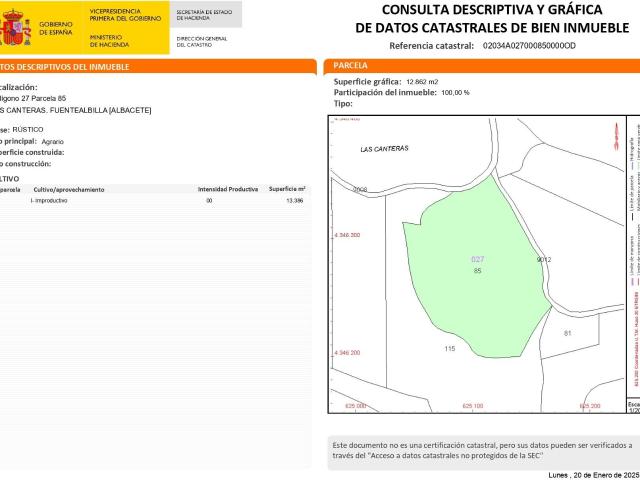Screen dimensions: 640x480
Task: Click MINISTERIO DE HACIENDA text
Action: (109, 41)
